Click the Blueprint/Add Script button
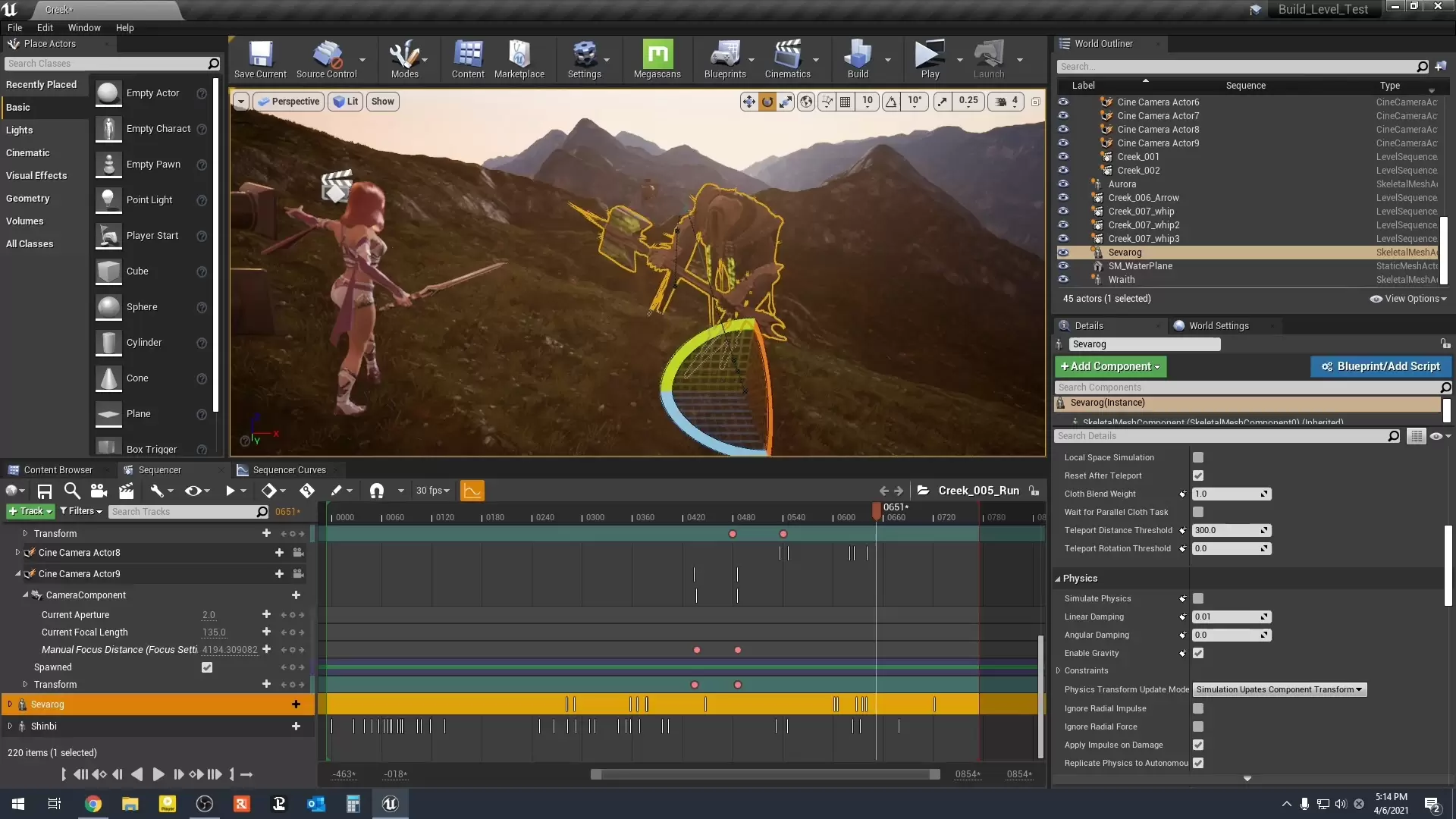This screenshot has height=819, width=1456. [1380, 366]
